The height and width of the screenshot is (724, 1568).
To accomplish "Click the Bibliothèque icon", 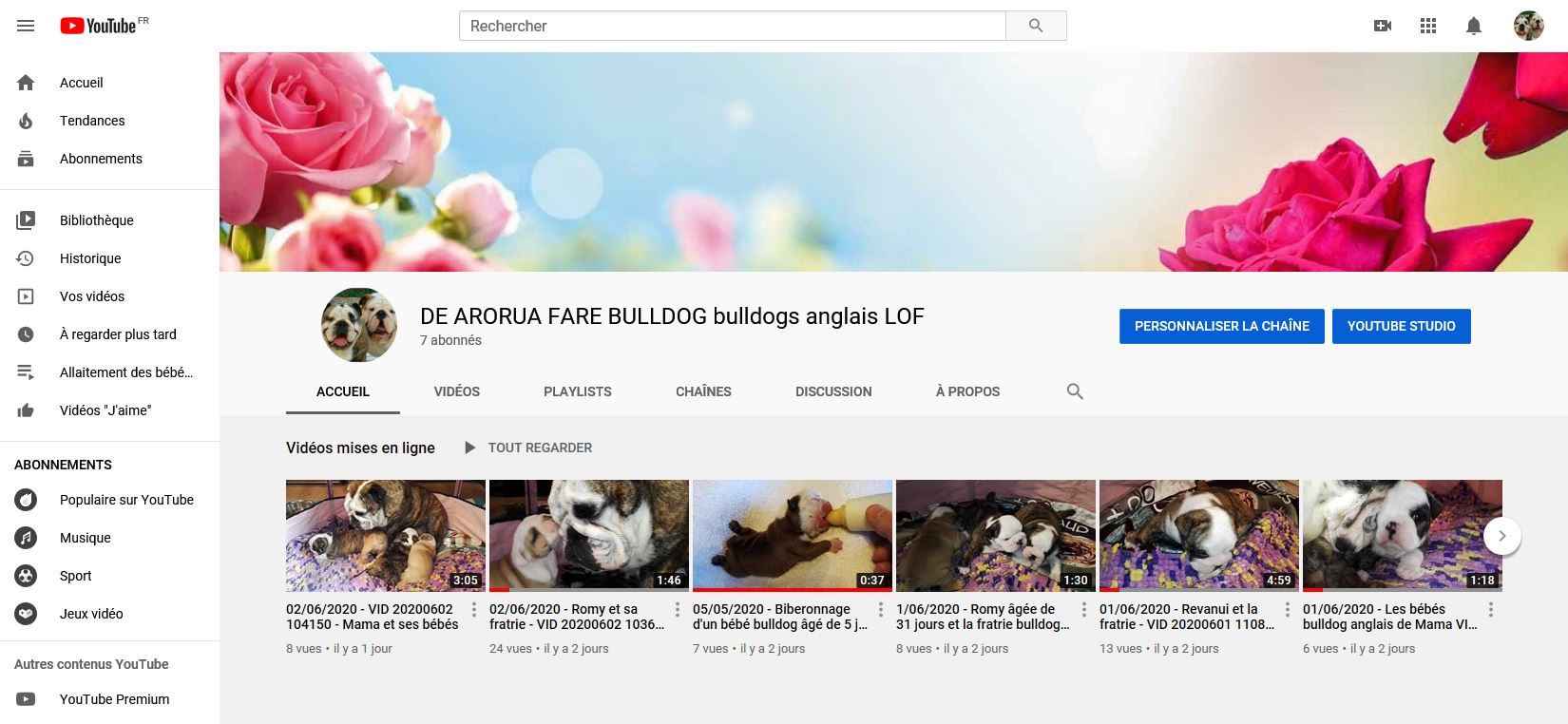I will pyautogui.click(x=26, y=220).
